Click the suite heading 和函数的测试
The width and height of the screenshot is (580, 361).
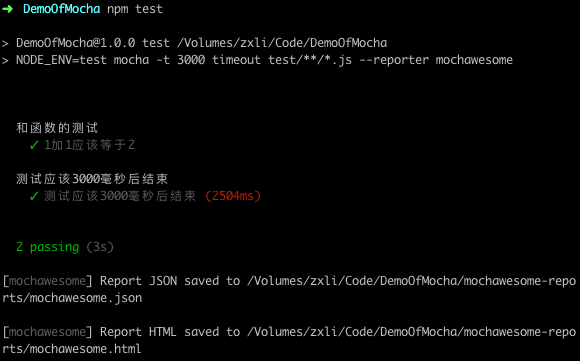[x=57, y=128]
